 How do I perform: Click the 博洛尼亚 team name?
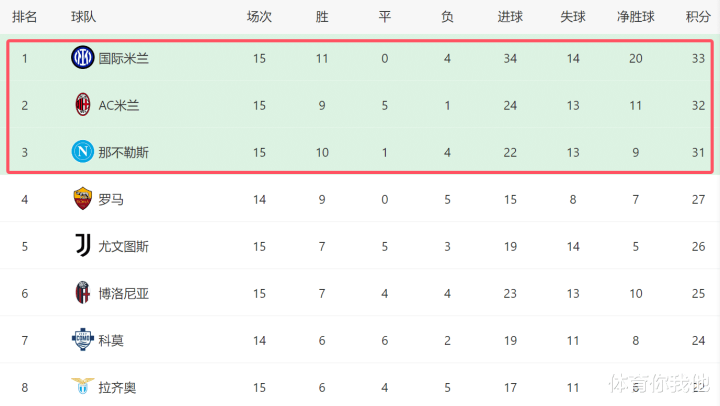[x=124, y=293]
